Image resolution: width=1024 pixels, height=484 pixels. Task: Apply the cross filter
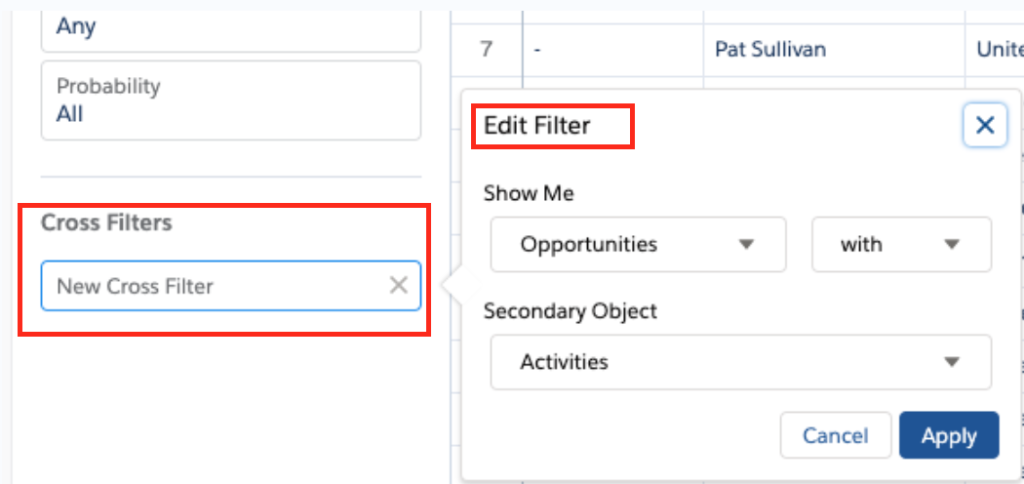[x=949, y=436]
